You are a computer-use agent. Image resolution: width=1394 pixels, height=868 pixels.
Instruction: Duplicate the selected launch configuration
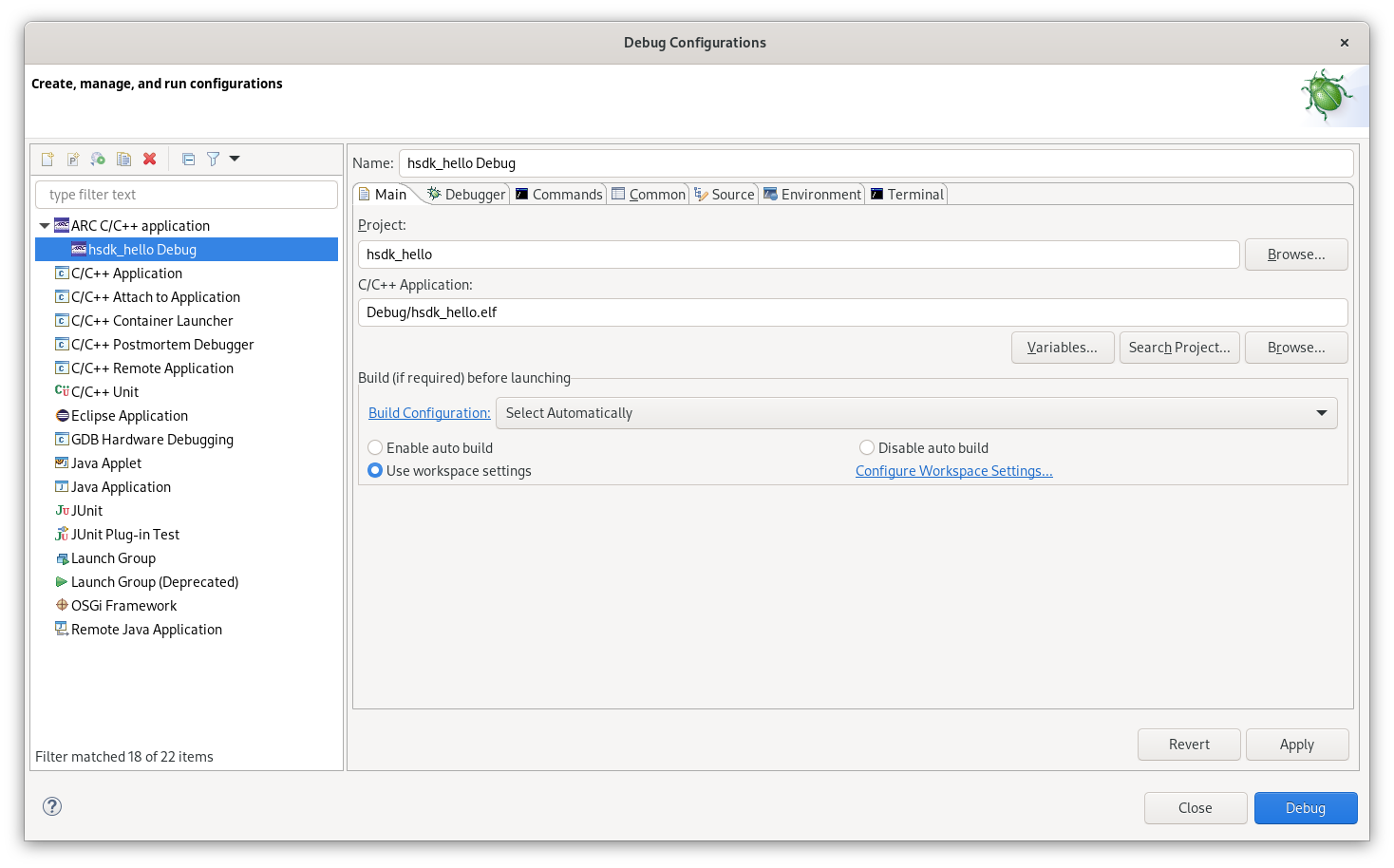pos(123,159)
